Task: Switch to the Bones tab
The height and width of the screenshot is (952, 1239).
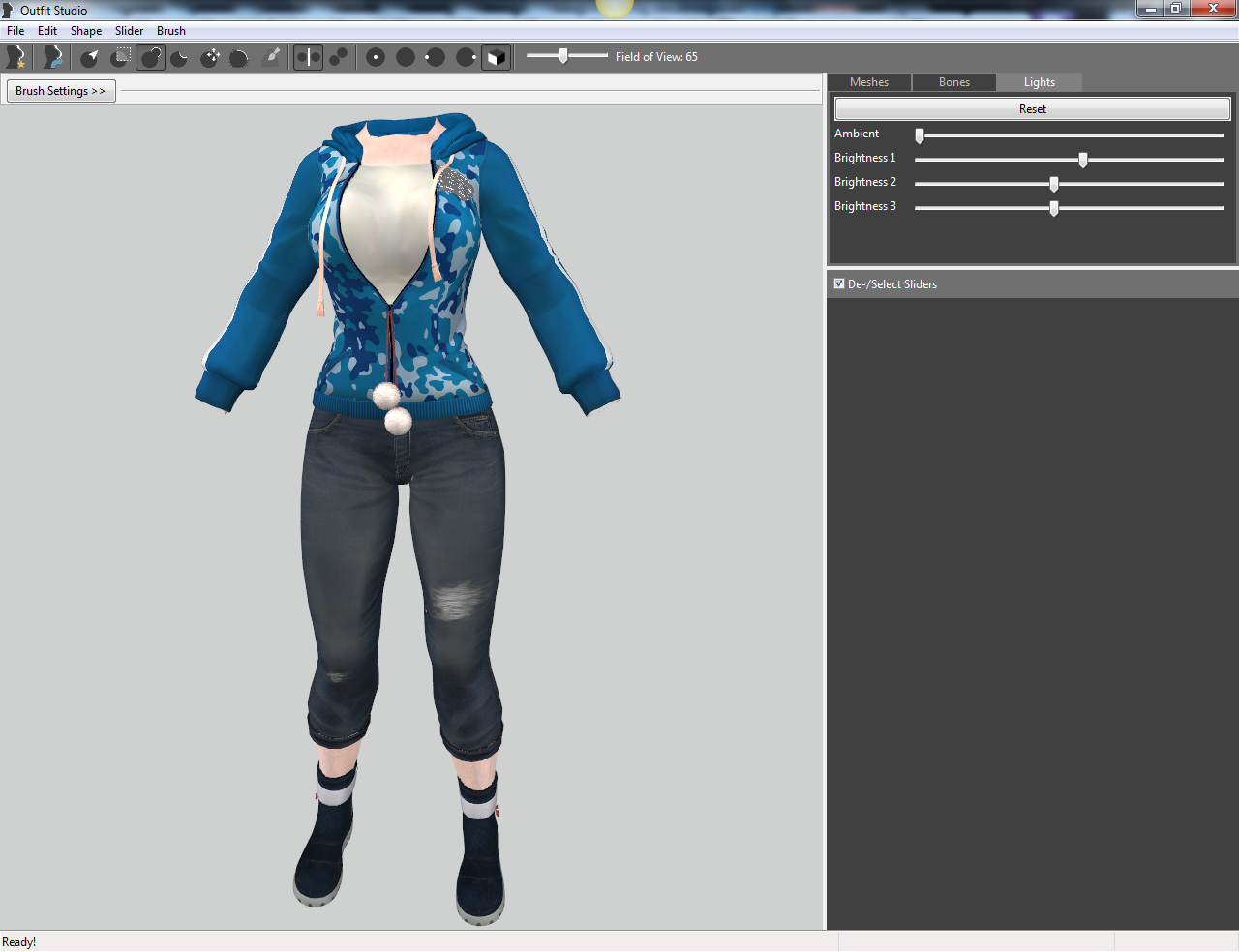Action: [x=954, y=82]
